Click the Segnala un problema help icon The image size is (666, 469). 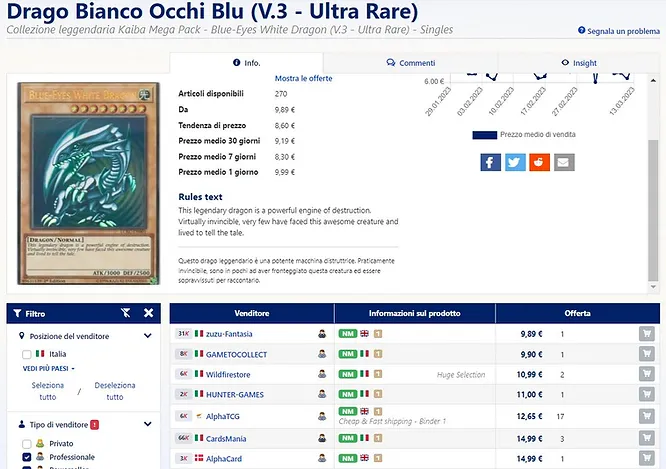point(581,30)
